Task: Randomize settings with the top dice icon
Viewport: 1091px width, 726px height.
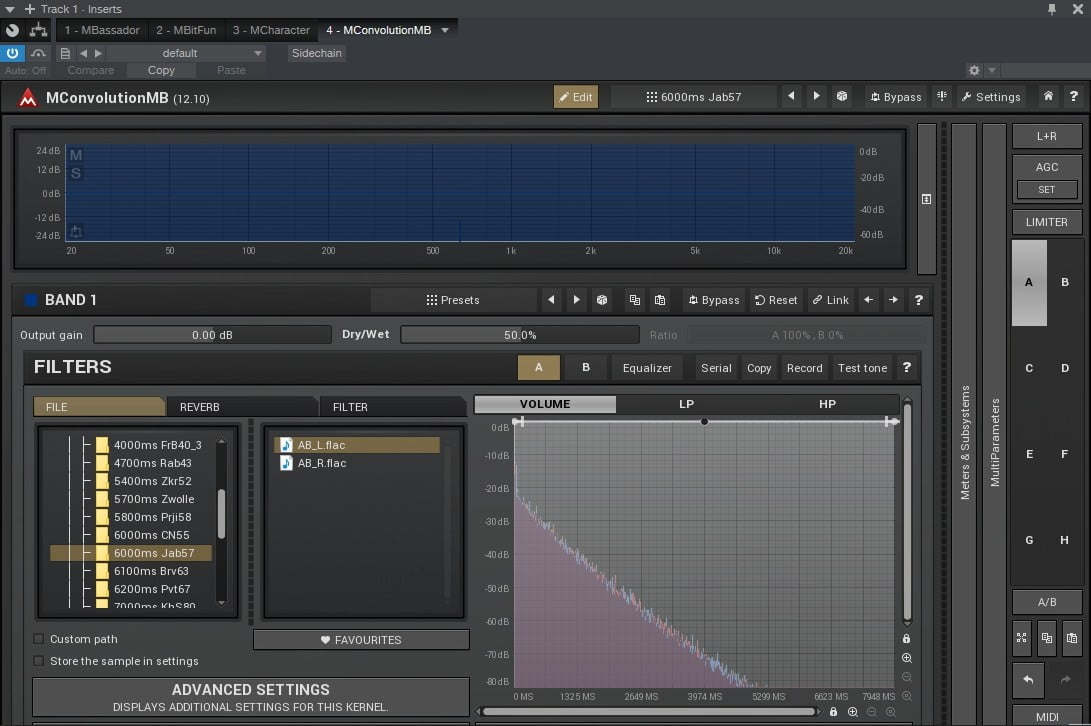Action: click(842, 96)
